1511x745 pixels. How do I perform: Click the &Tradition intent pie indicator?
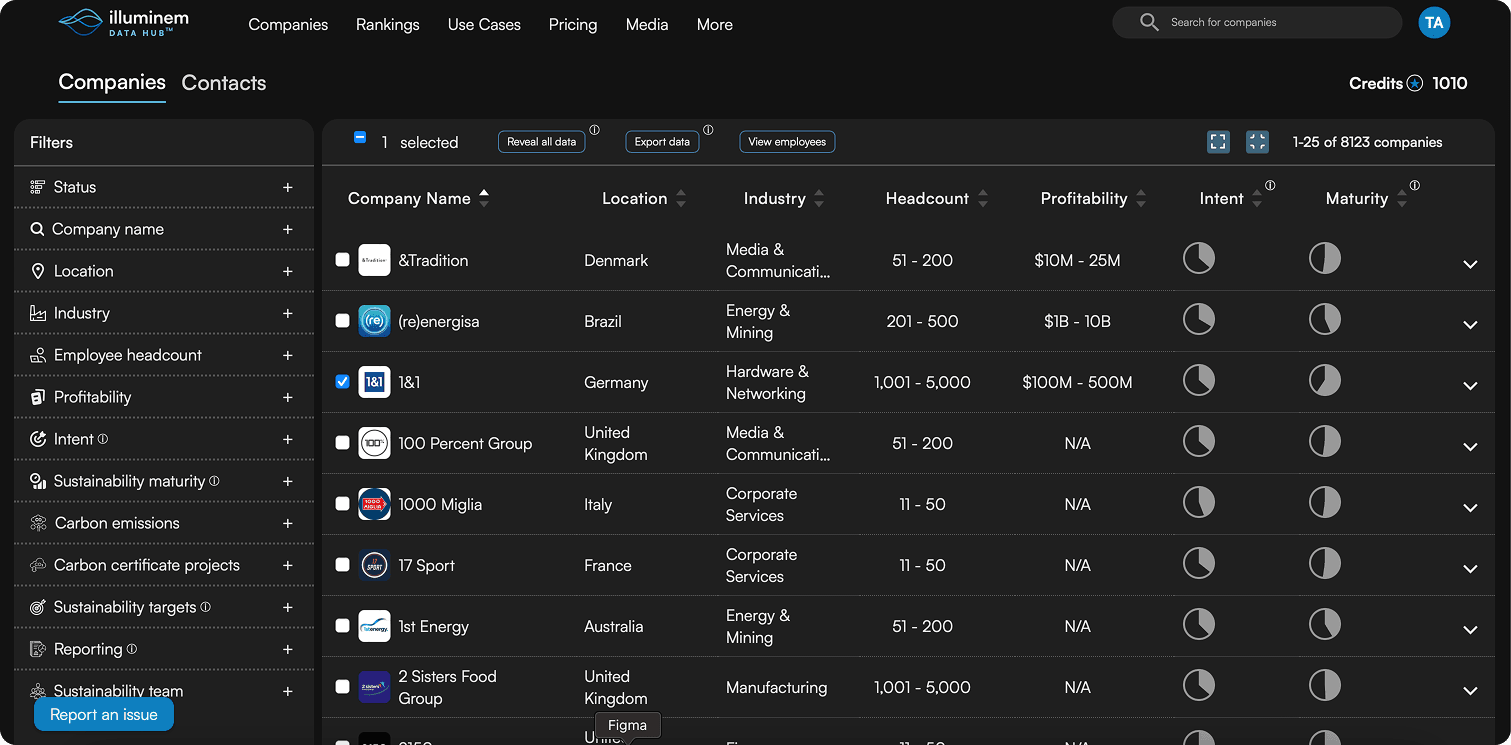(x=1199, y=258)
